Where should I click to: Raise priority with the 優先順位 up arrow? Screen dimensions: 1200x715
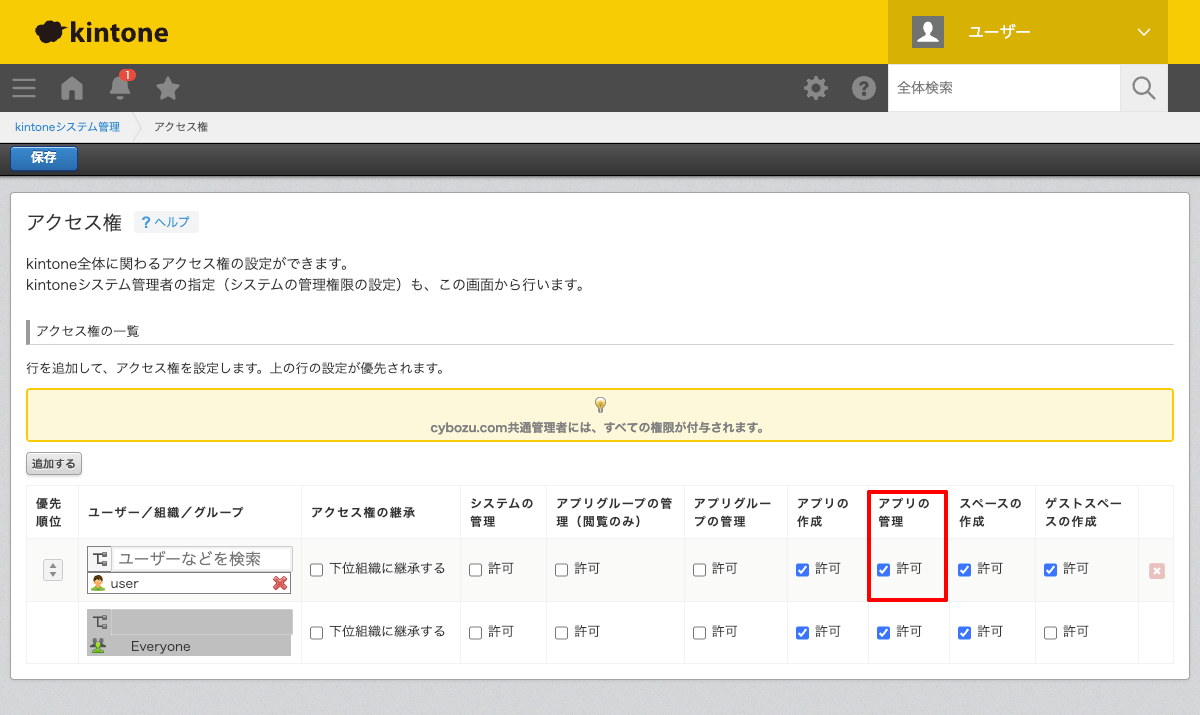pyautogui.click(x=52, y=563)
